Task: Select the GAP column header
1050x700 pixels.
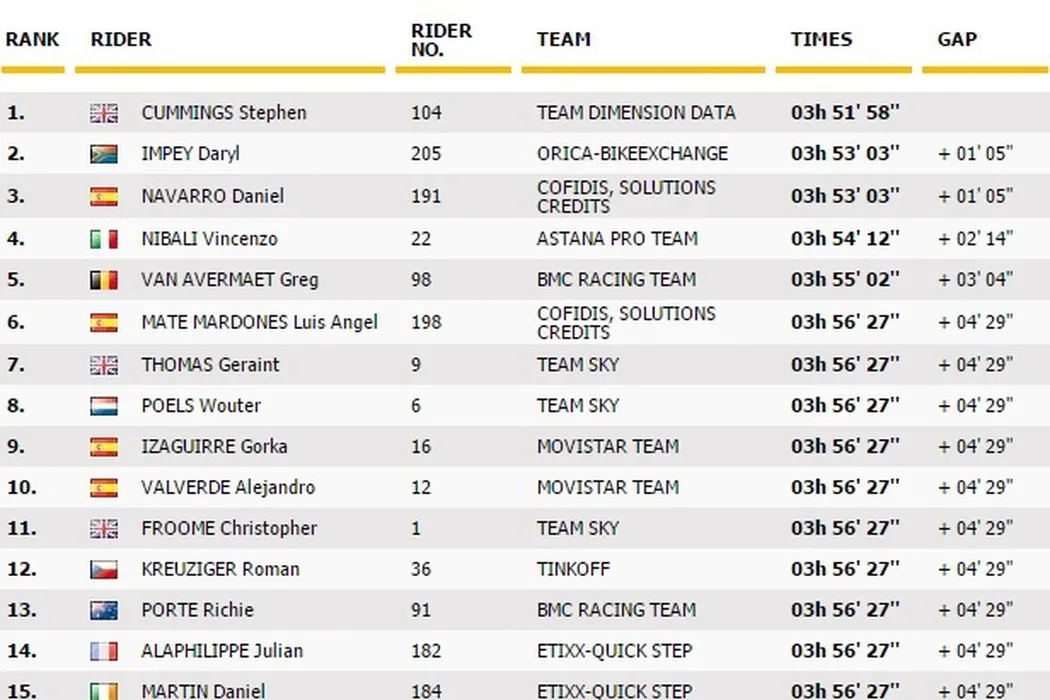Action: click(957, 40)
